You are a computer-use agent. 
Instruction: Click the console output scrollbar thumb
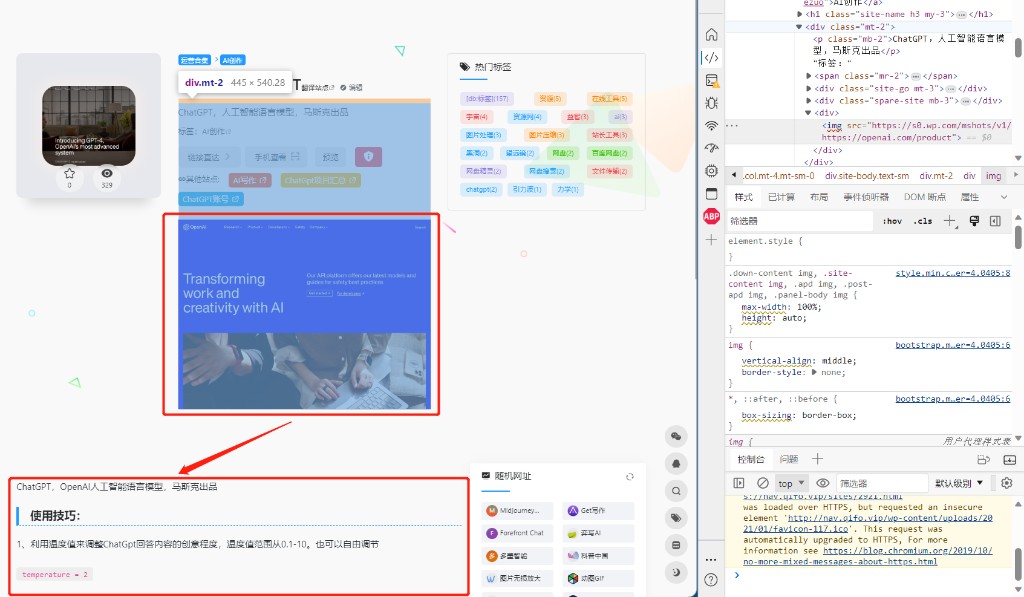pos(1018,564)
